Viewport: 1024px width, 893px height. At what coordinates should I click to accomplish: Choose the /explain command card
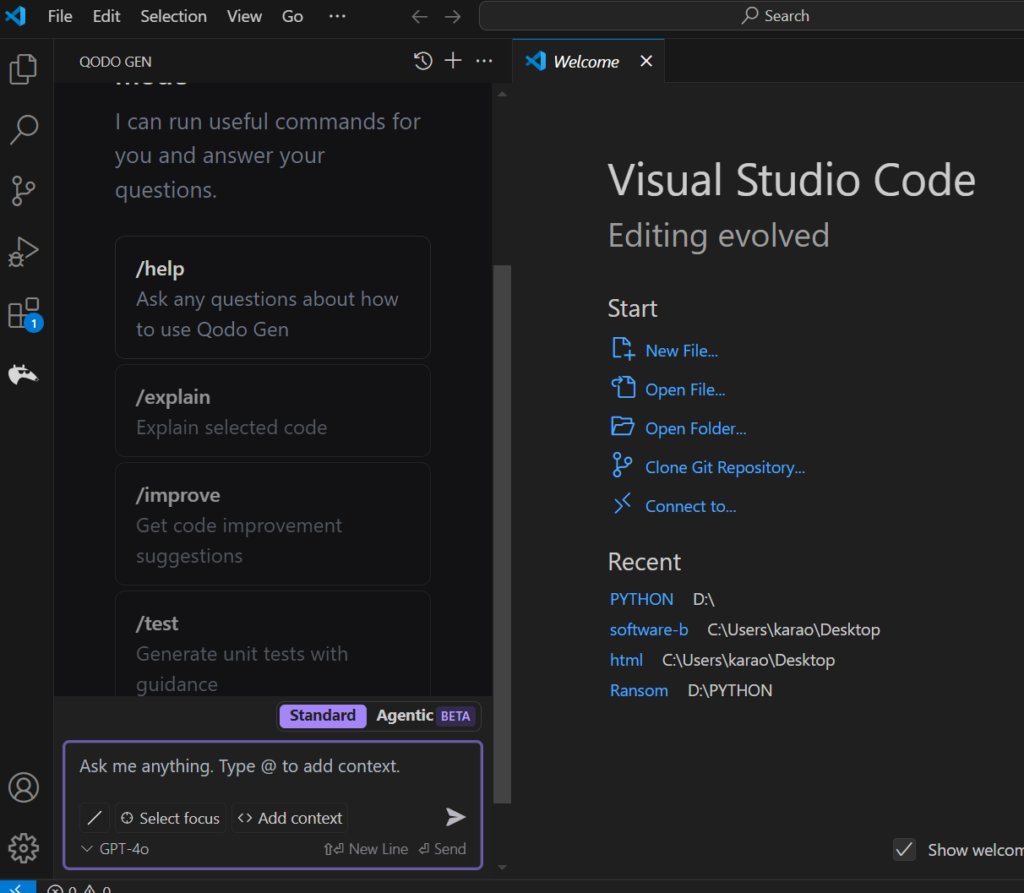tap(272, 411)
